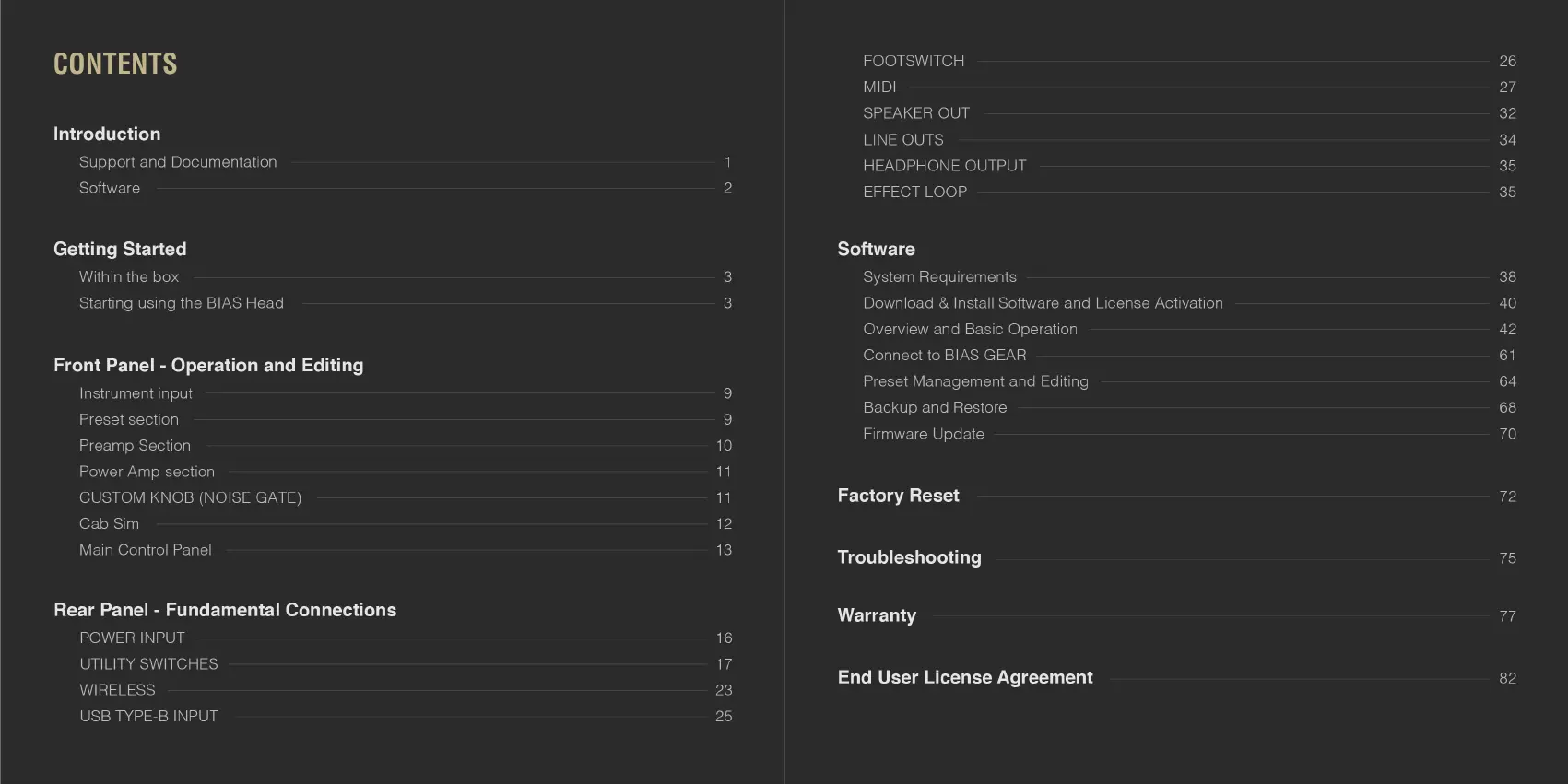Screen dimensions: 1568x784
Task: Open the System Requirements entry
Action: [x=939, y=277]
